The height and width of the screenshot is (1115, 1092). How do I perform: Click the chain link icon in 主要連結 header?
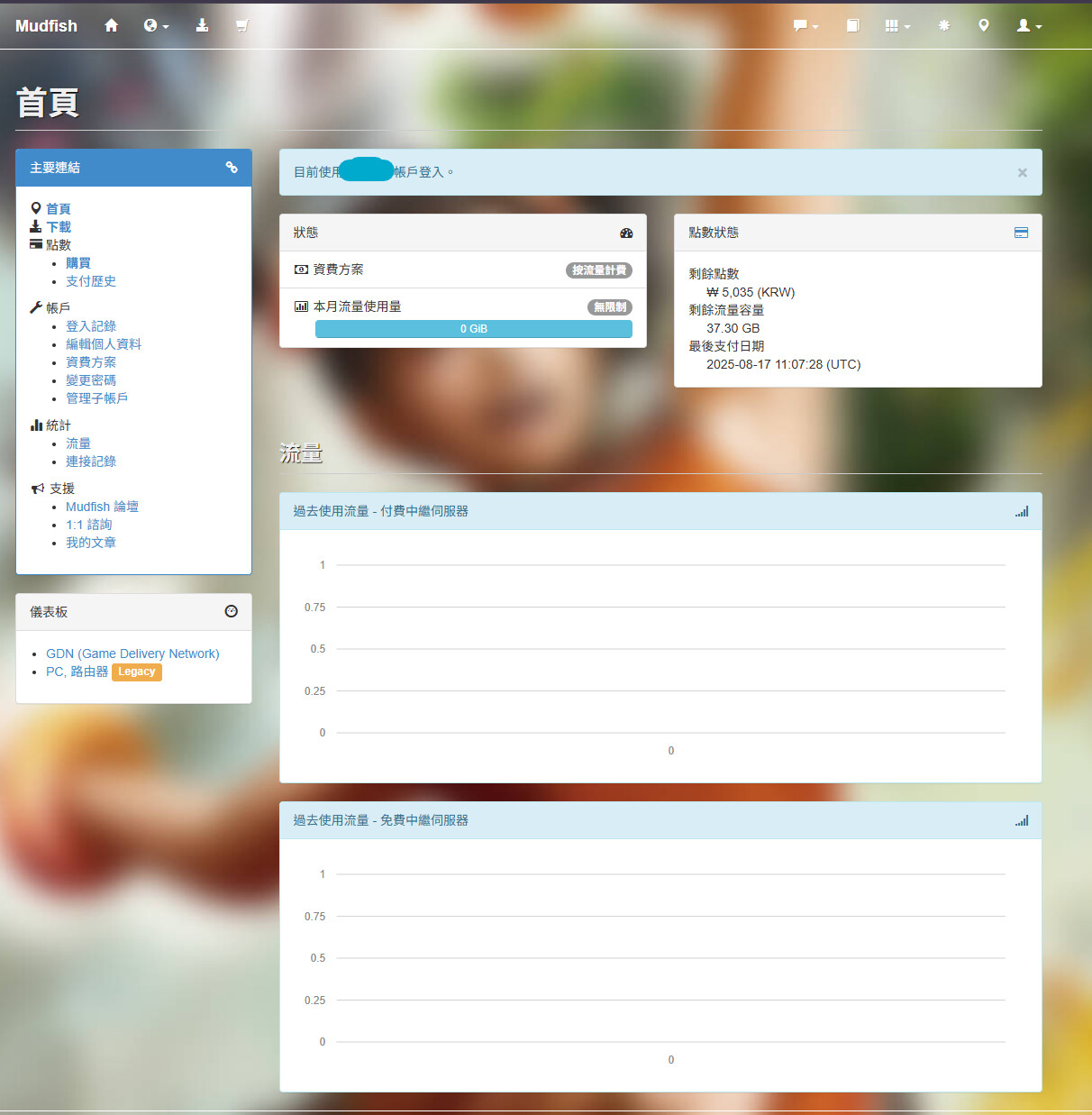232,168
